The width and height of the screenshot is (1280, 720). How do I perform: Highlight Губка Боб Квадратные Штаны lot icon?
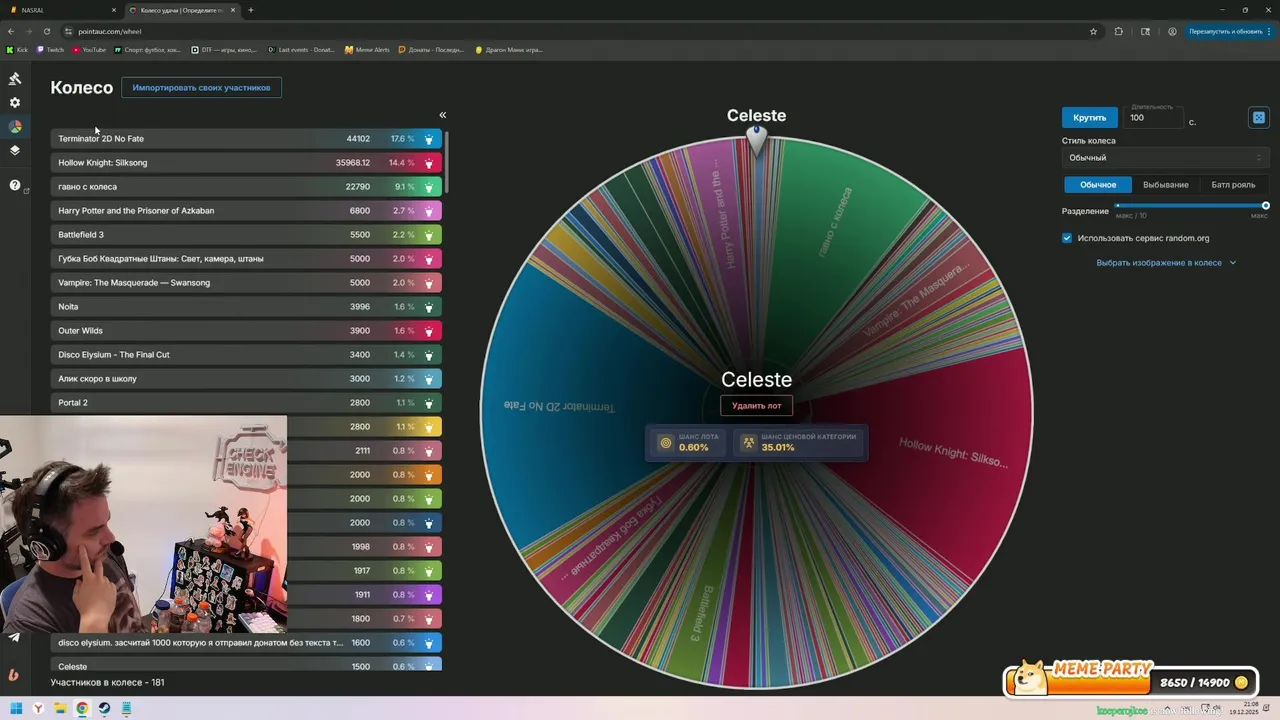point(429,259)
